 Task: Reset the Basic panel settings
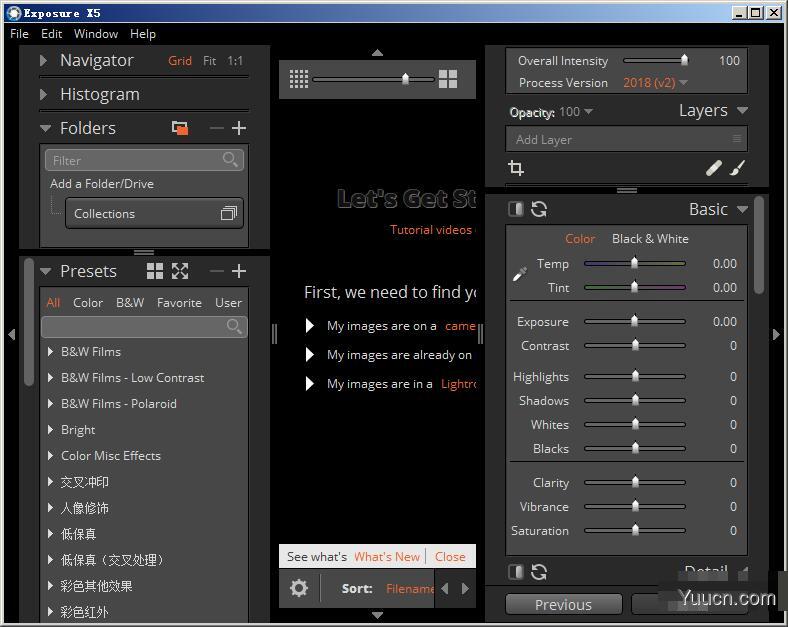point(539,209)
